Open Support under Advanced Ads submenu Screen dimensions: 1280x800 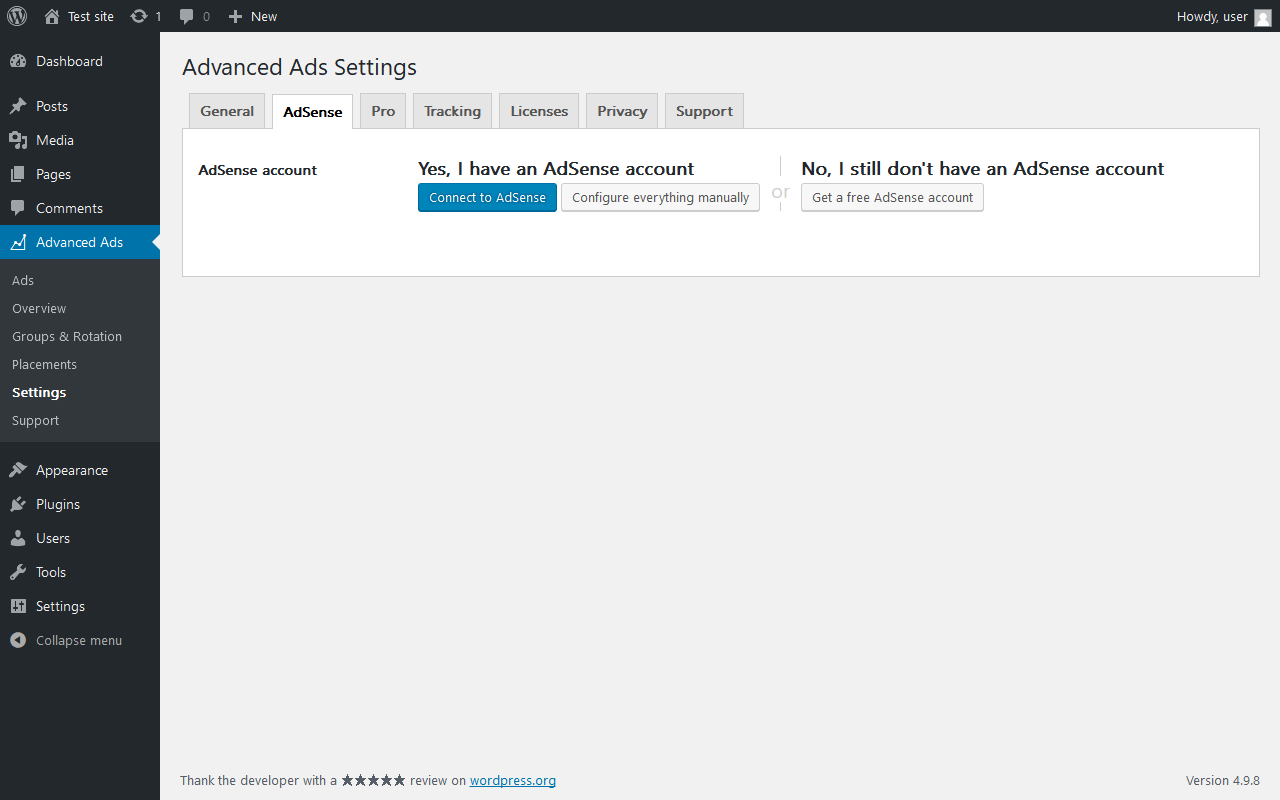point(80,420)
